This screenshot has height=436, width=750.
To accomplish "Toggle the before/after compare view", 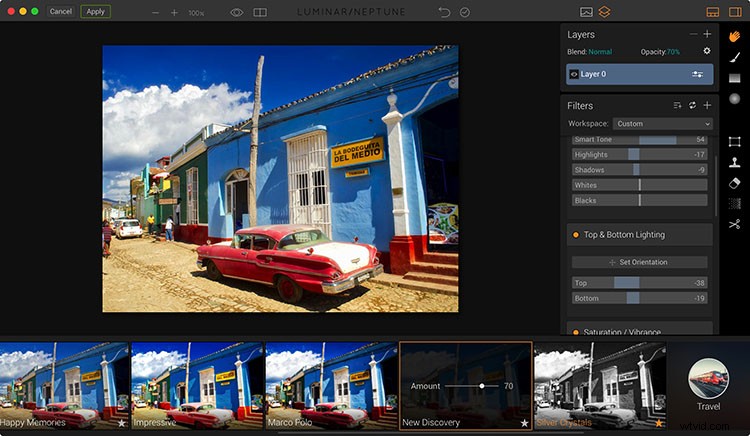I will click(260, 12).
